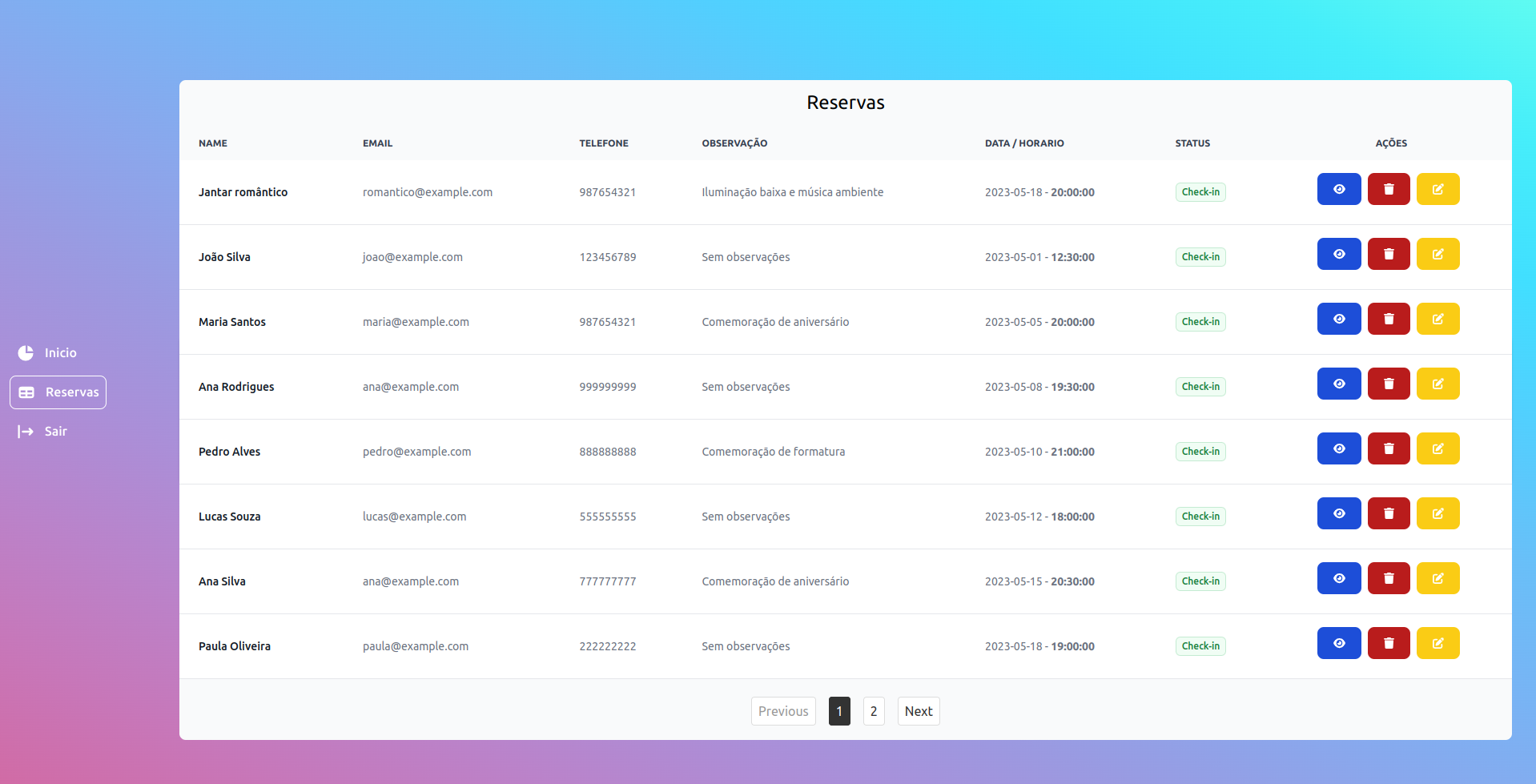Select email romantico@example.com

pos(428,192)
